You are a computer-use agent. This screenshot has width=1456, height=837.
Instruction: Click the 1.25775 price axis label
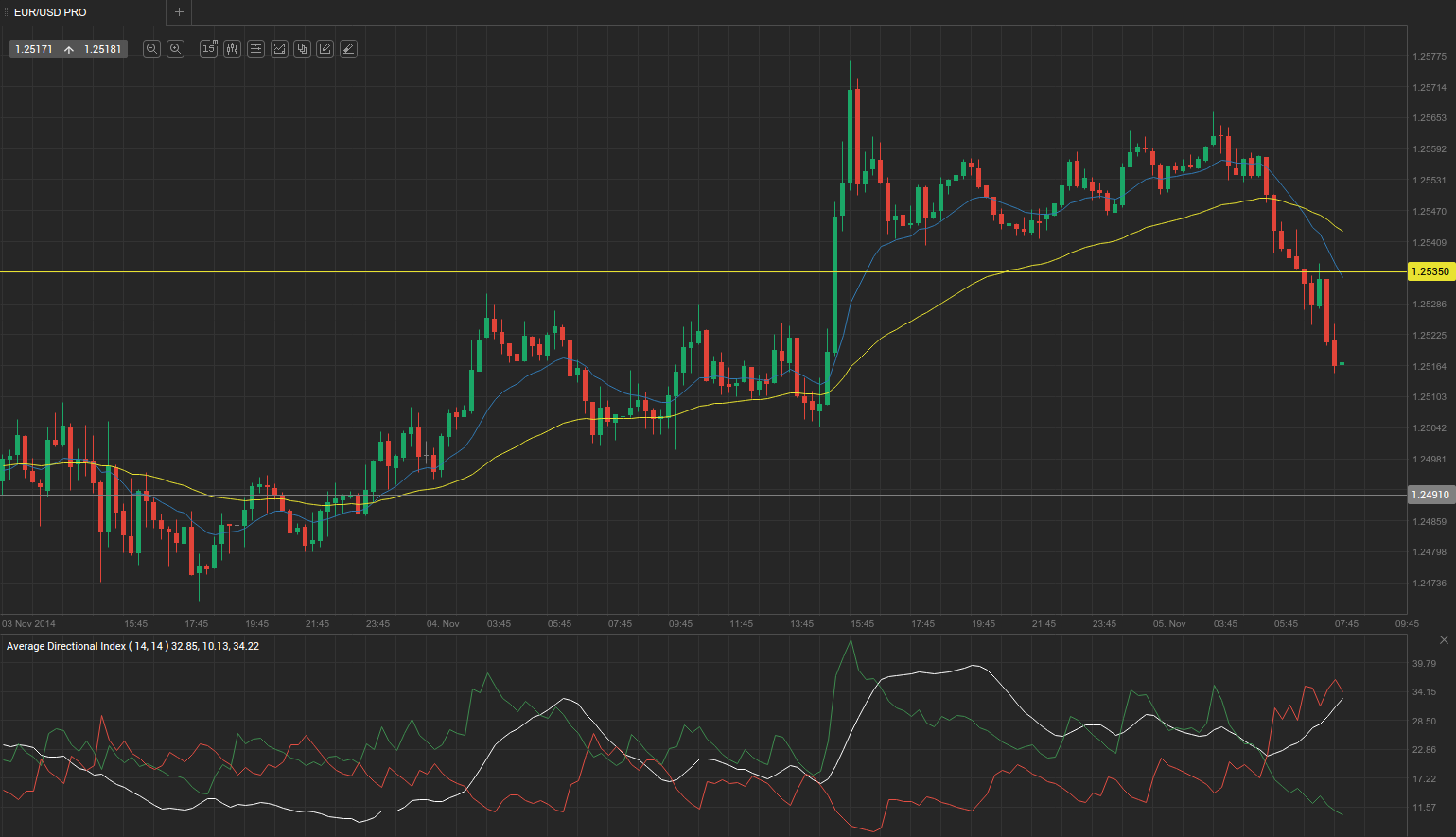(x=1430, y=57)
